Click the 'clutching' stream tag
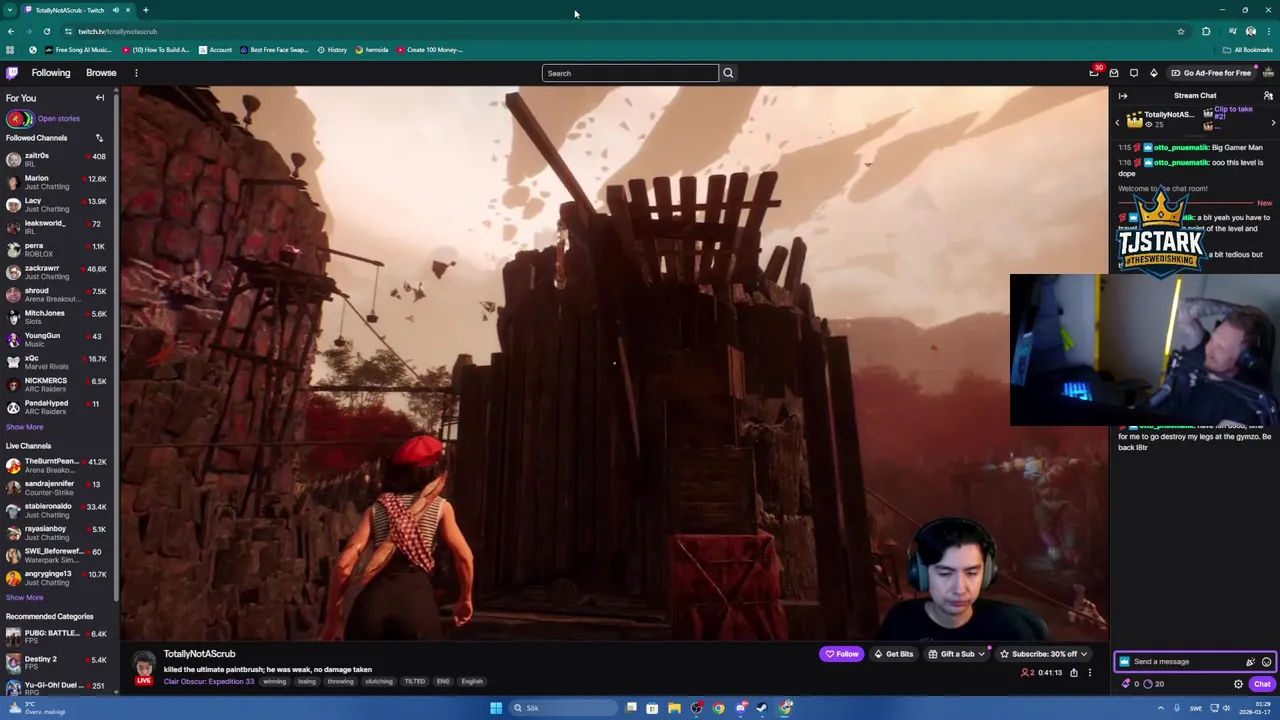The width and height of the screenshot is (1280, 720). 379,681
